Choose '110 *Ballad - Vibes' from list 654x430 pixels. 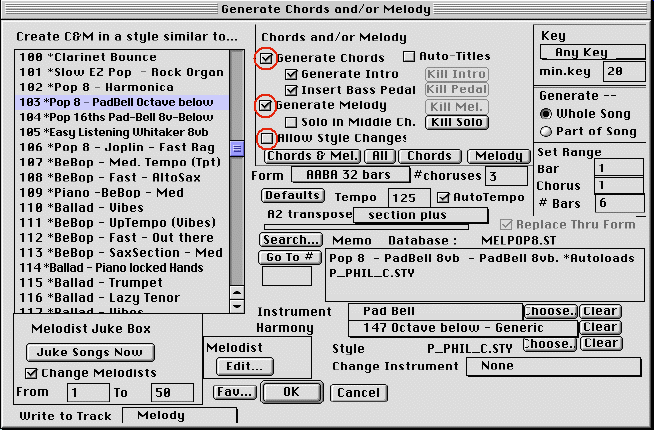coord(119,207)
